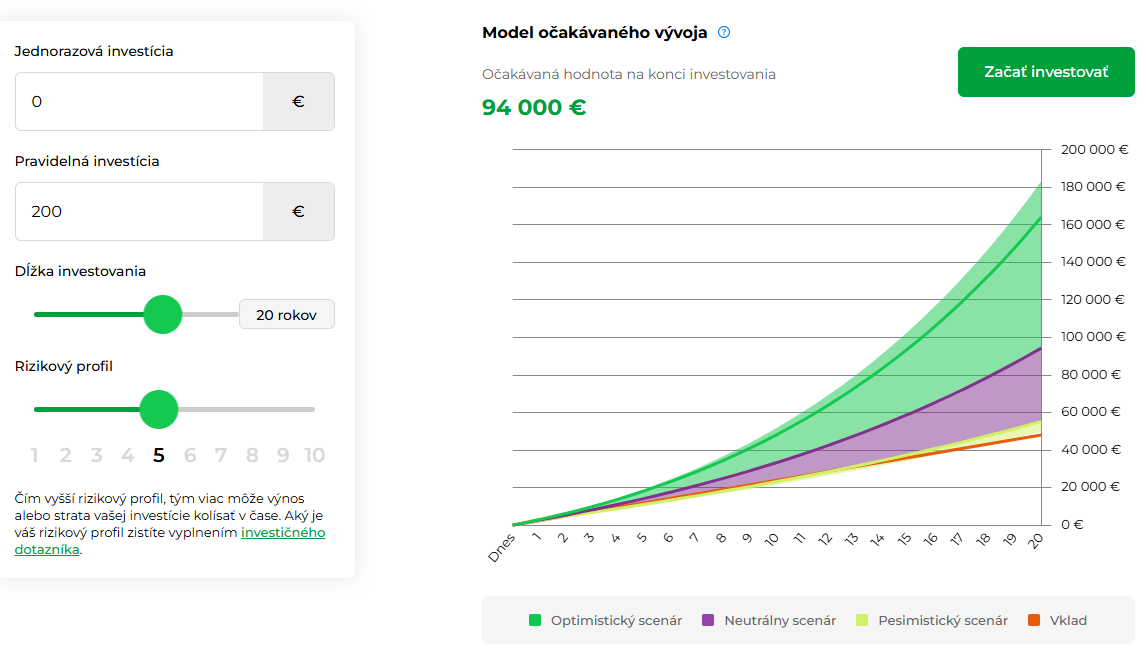Click the euro symbol next to Pravidelná investícia
1146x652 pixels.
[x=298, y=211]
